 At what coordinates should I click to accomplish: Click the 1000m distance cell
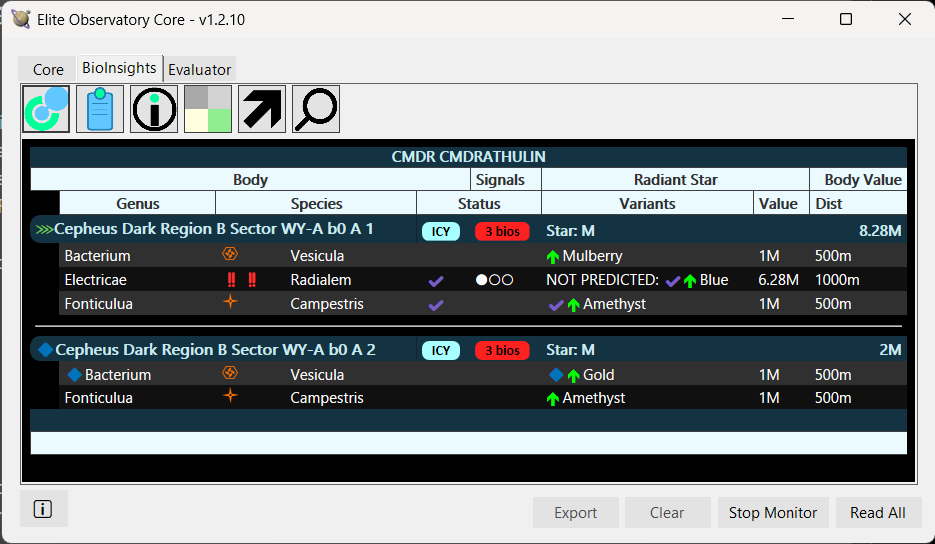coord(837,280)
